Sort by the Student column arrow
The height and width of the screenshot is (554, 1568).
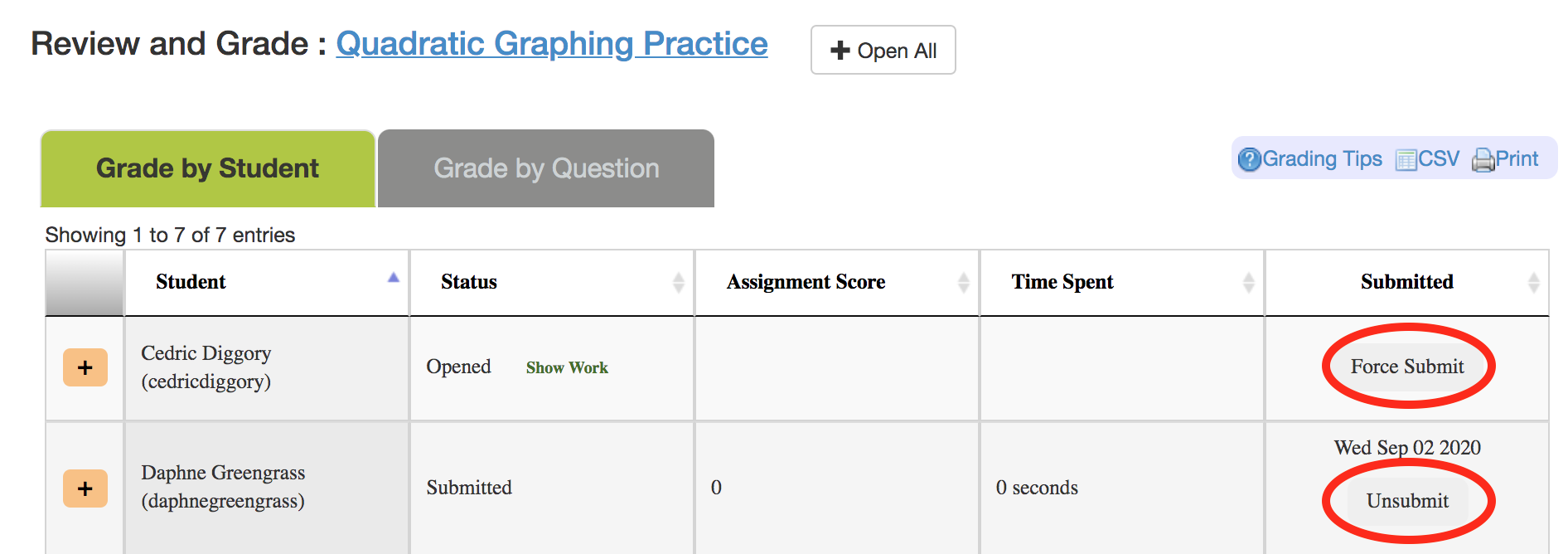tap(394, 278)
